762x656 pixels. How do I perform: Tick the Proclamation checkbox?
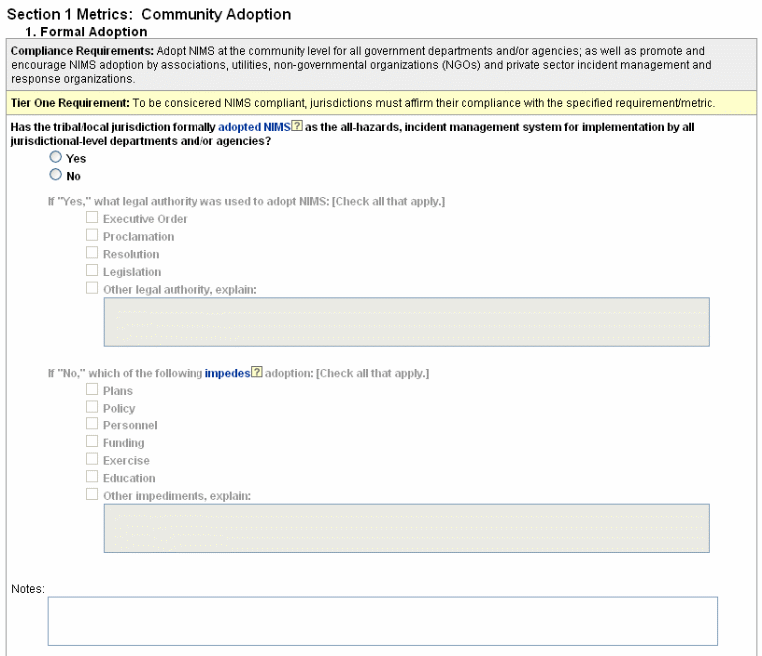pos(92,236)
